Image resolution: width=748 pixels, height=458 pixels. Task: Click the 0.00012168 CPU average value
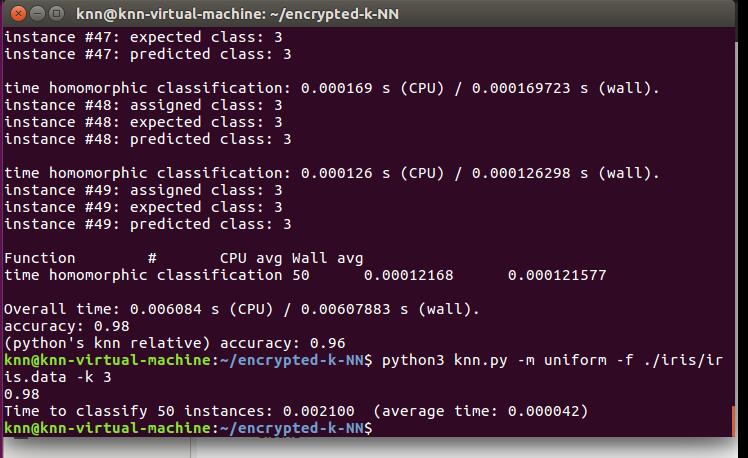click(405, 275)
